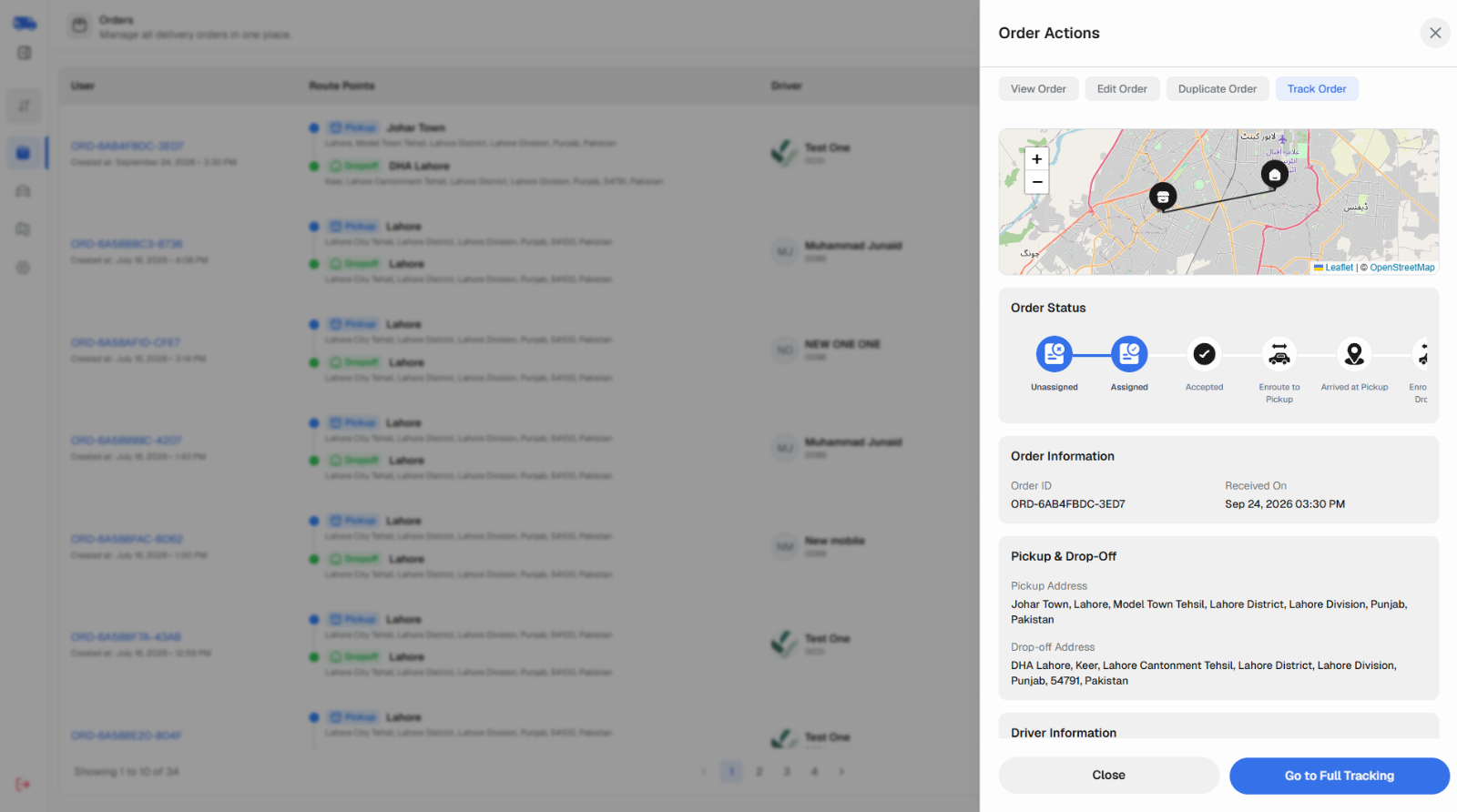Go to page 2 in pagination

(x=759, y=772)
